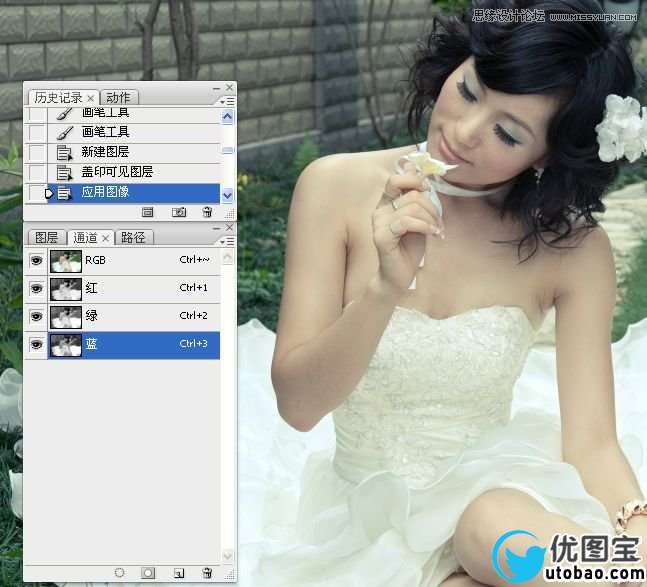Click the Ctrl+1 shortcut label
The height and width of the screenshot is (587, 647).
194,288
